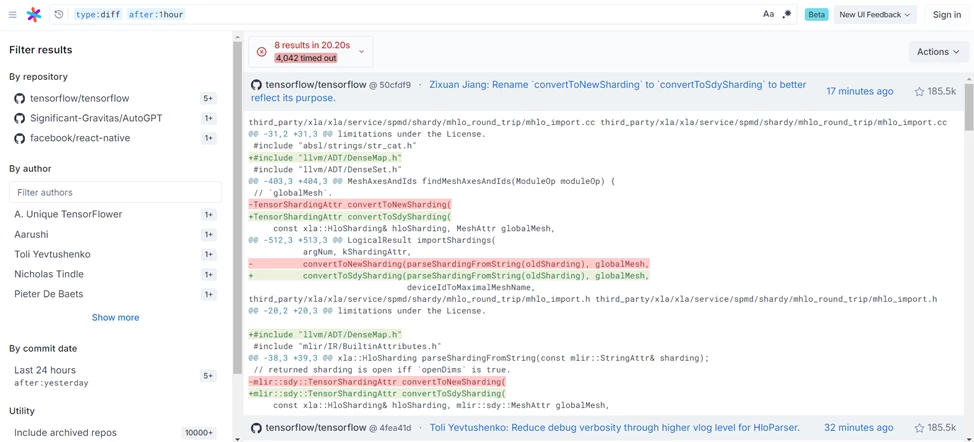Viewport: 974px width, 442px height.
Task: Click the Beta badge
Action: 816,15
